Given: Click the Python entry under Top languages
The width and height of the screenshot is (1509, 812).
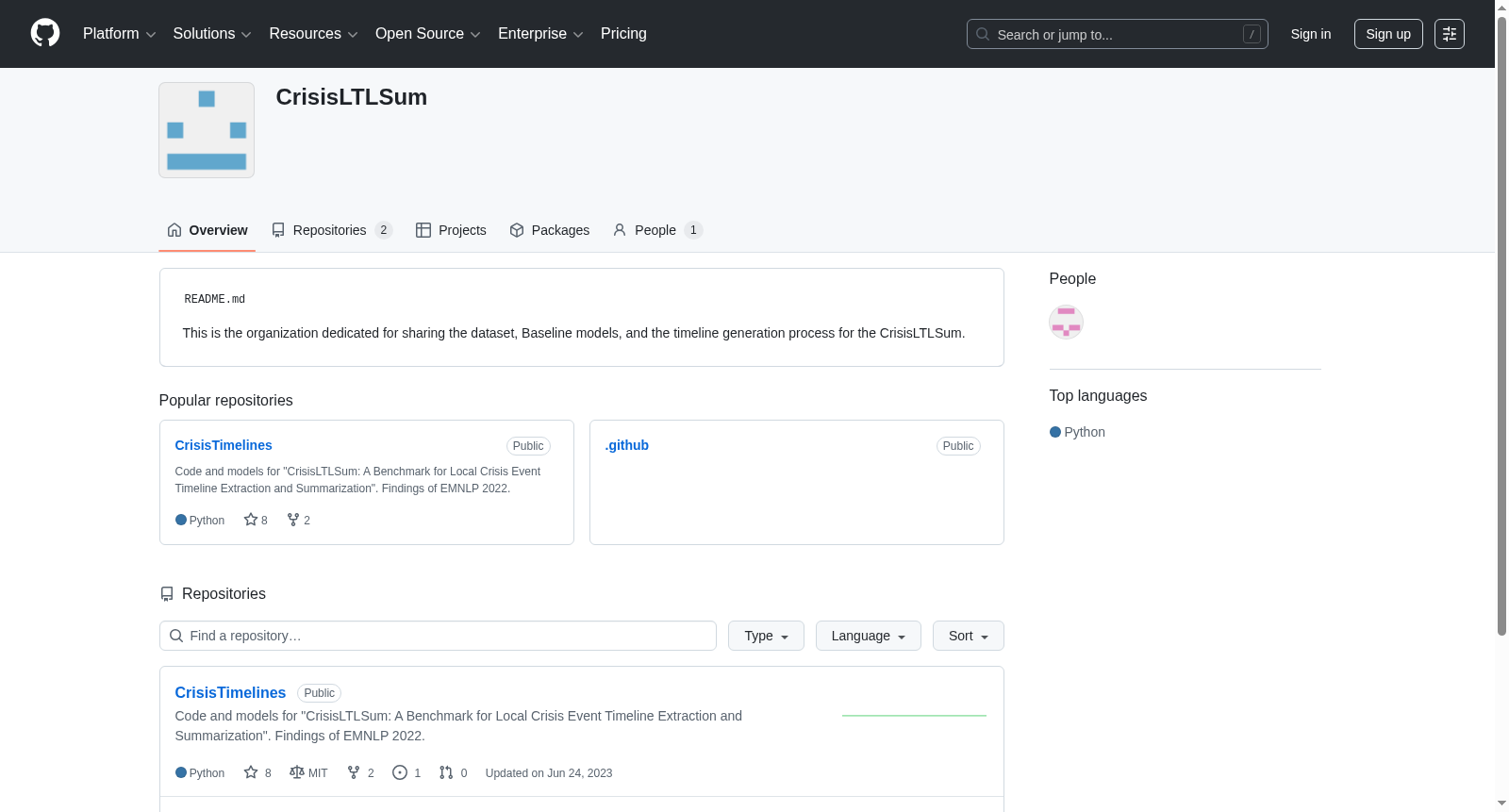Looking at the screenshot, I should [x=1077, y=432].
